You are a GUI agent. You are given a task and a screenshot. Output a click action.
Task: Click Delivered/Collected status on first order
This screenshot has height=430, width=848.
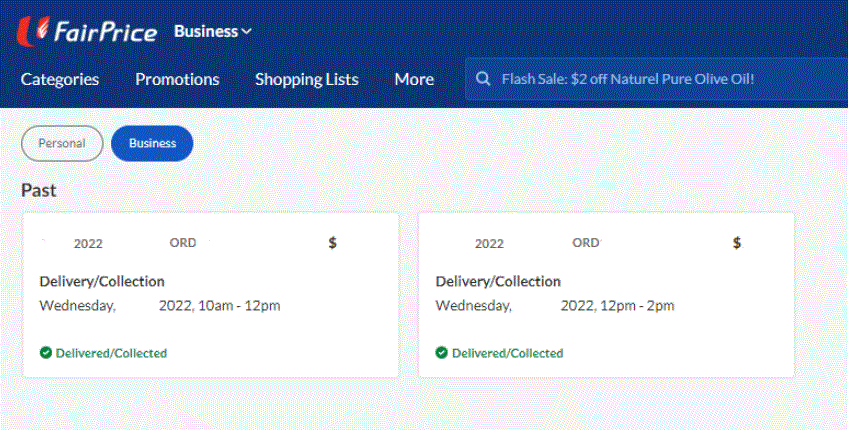pos(110,353)
